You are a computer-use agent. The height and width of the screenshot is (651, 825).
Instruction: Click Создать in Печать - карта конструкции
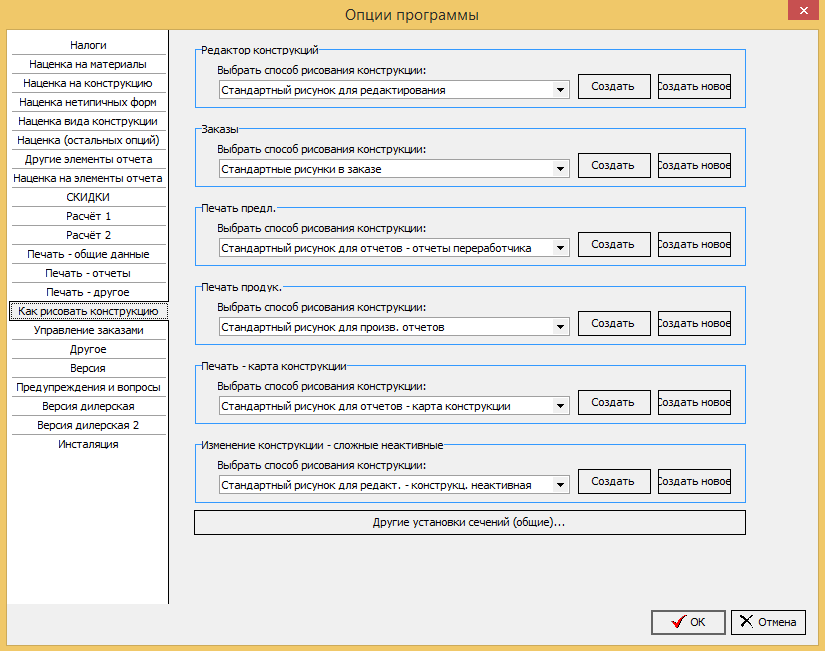614,402
